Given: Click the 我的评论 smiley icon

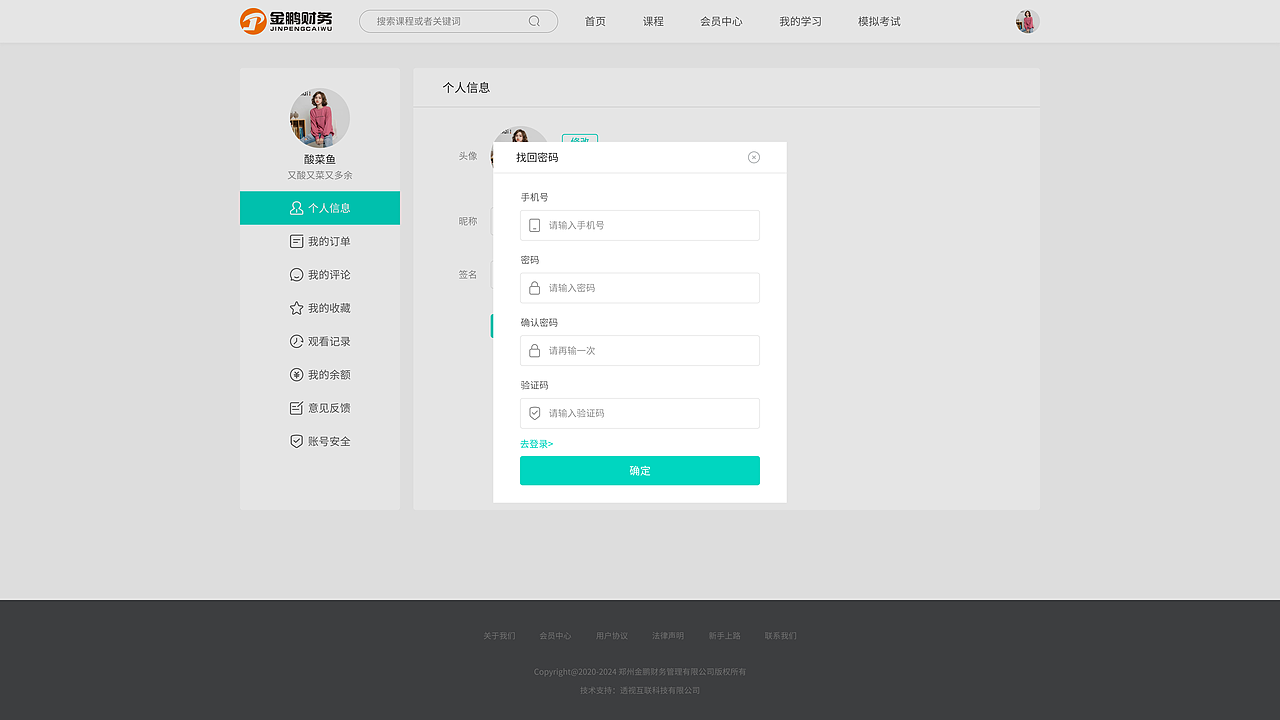Looking at the screenshot, I should tap(296, 275).
